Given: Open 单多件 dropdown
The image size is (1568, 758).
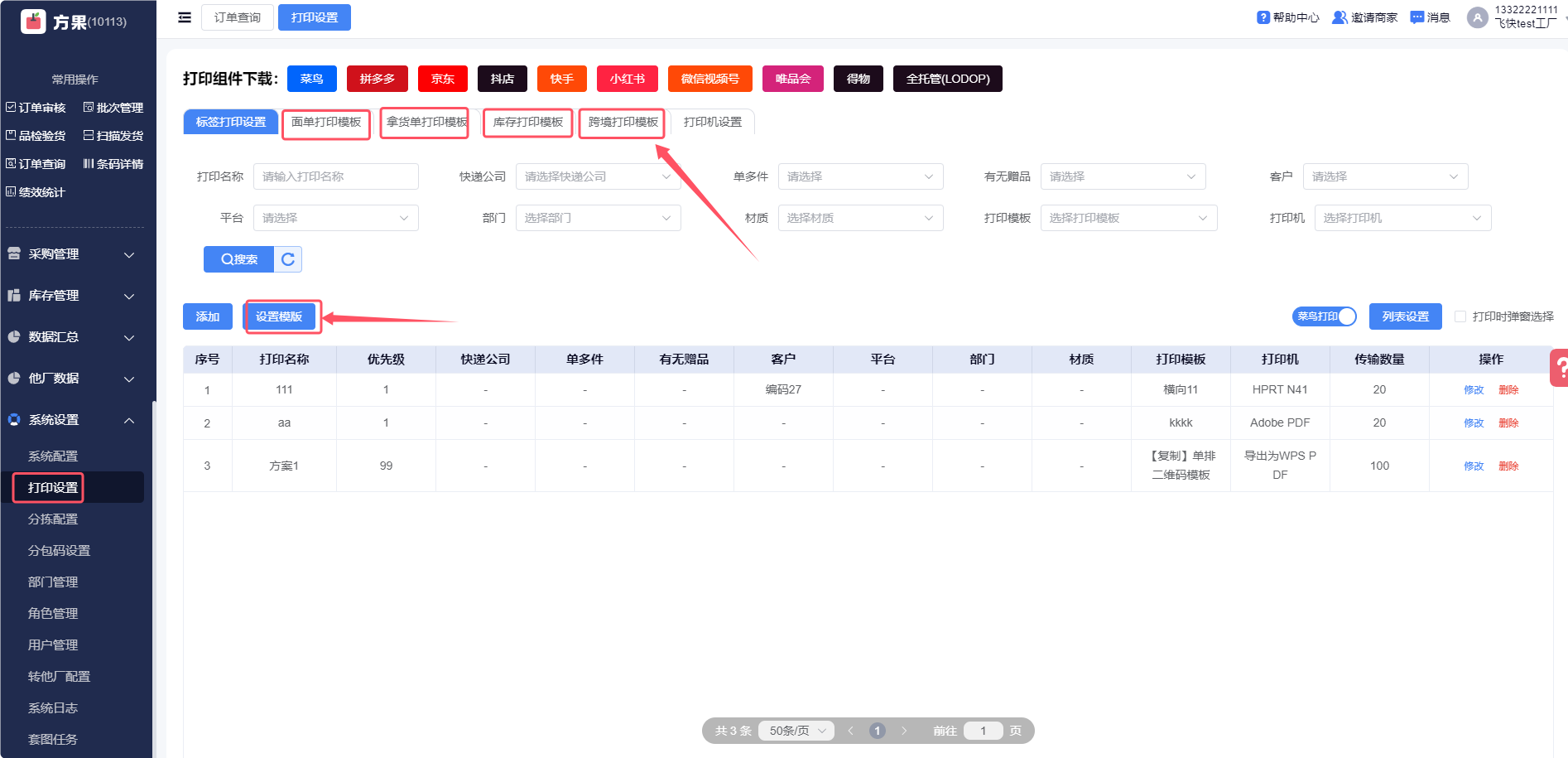Looking at the screenshot, I should 860,176.
